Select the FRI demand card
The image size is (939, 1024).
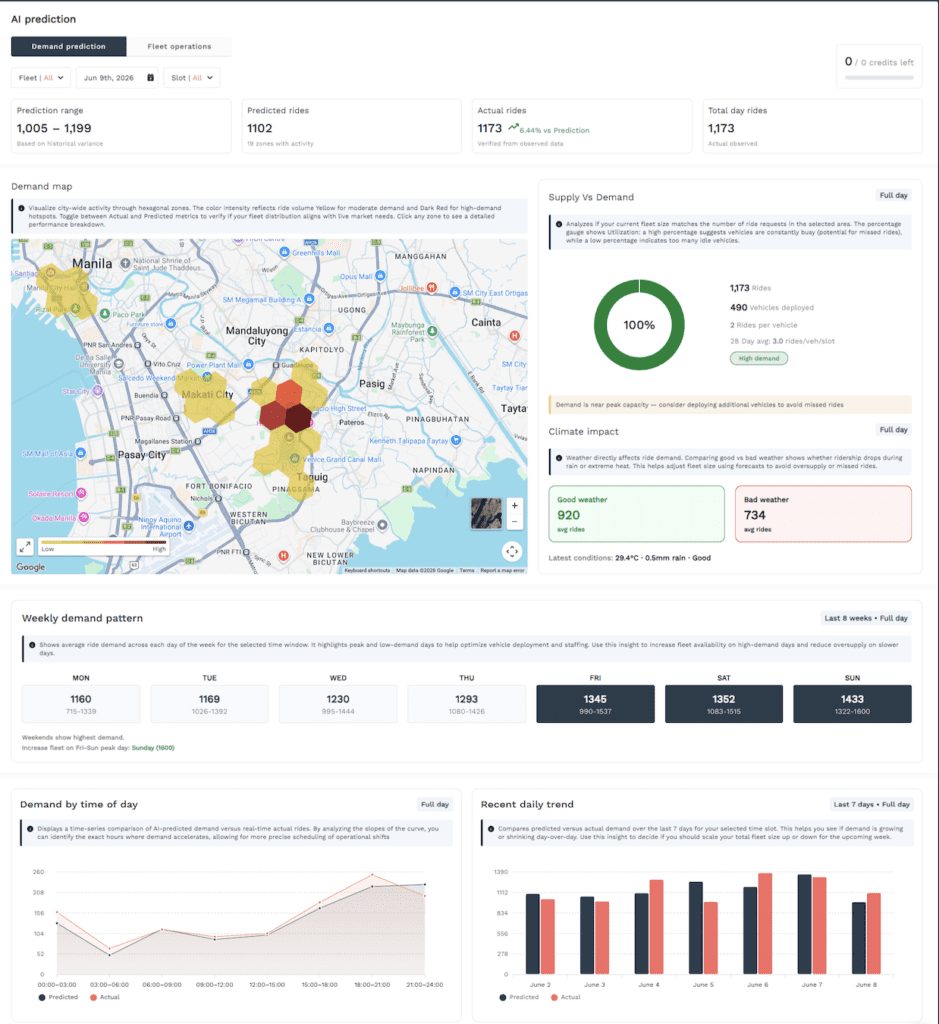[x=596, y=704]
